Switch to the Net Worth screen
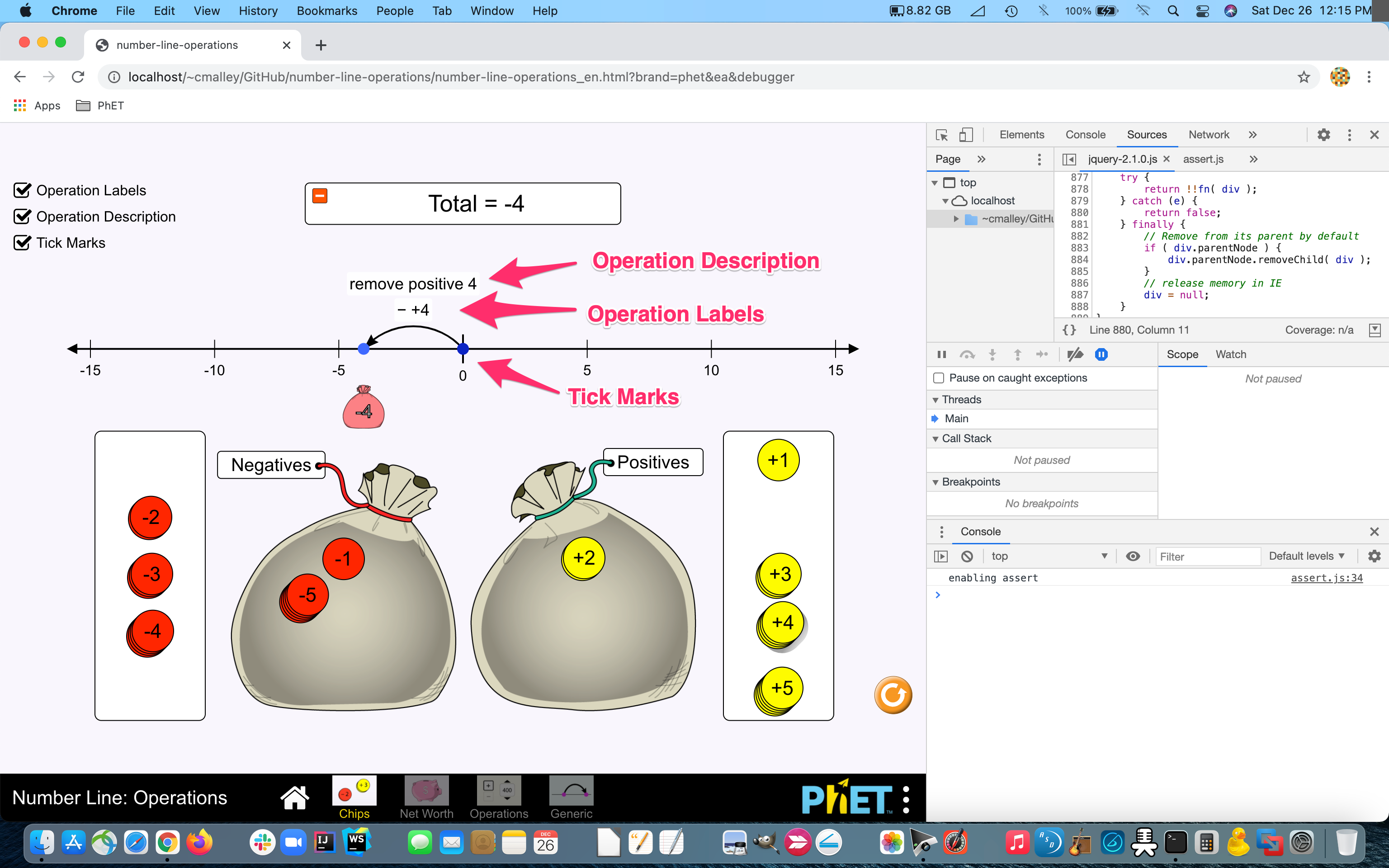 pyautogui.click(x=426, y=797)
